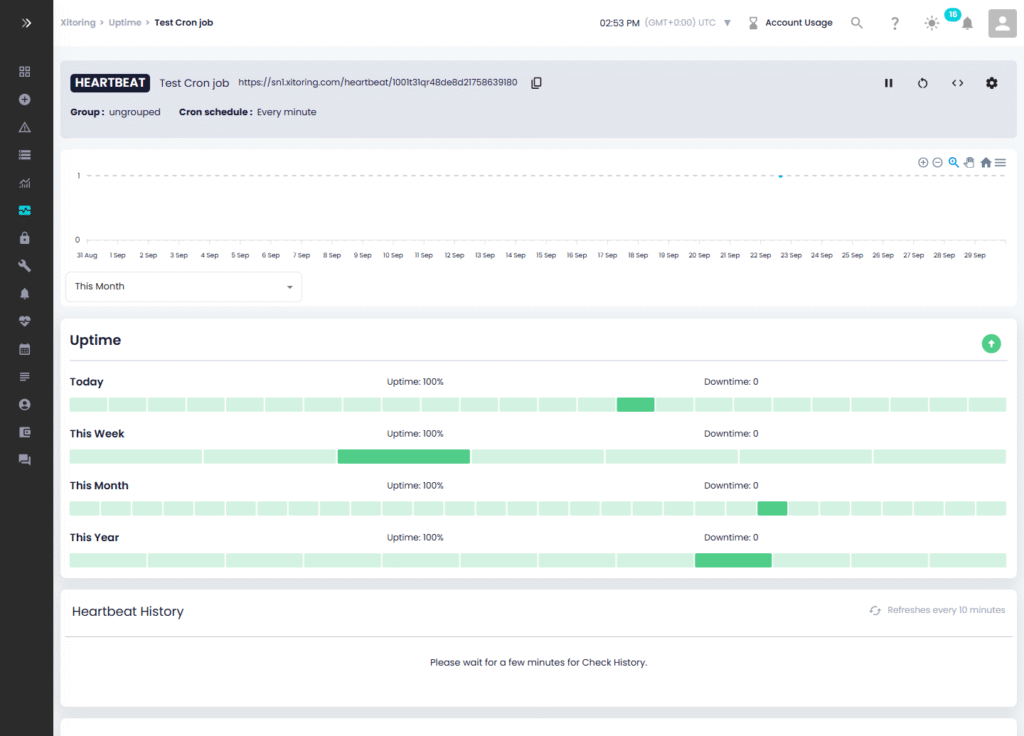Enable chart panning hand tool
Screen dimensions: 1024x736
(969, 163)
